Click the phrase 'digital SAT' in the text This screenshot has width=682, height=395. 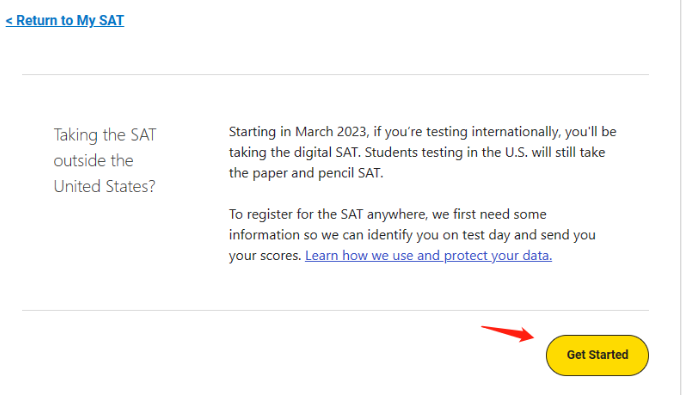tap(328, 152)
